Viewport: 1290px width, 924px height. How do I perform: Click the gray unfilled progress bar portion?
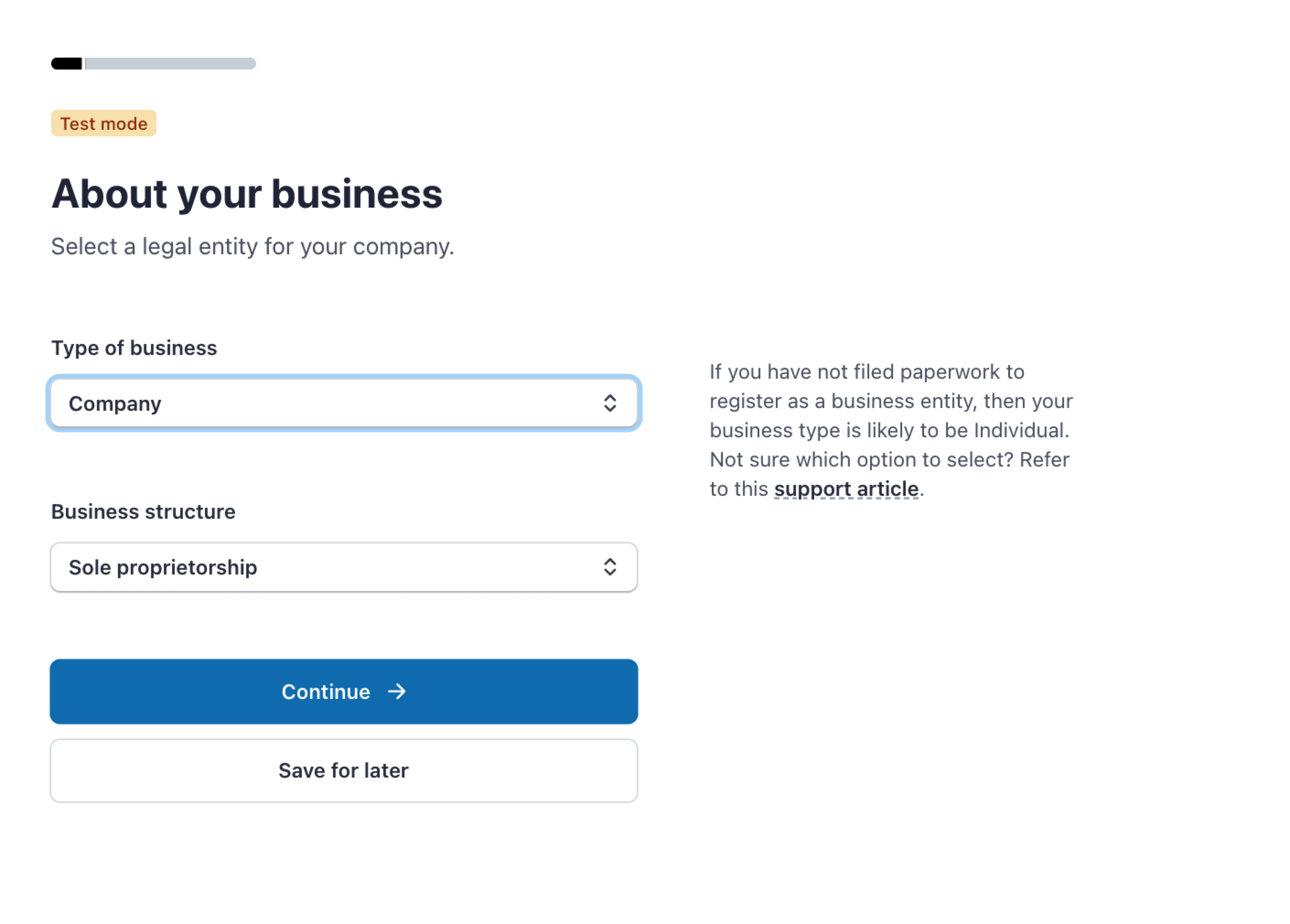[171, 64]
